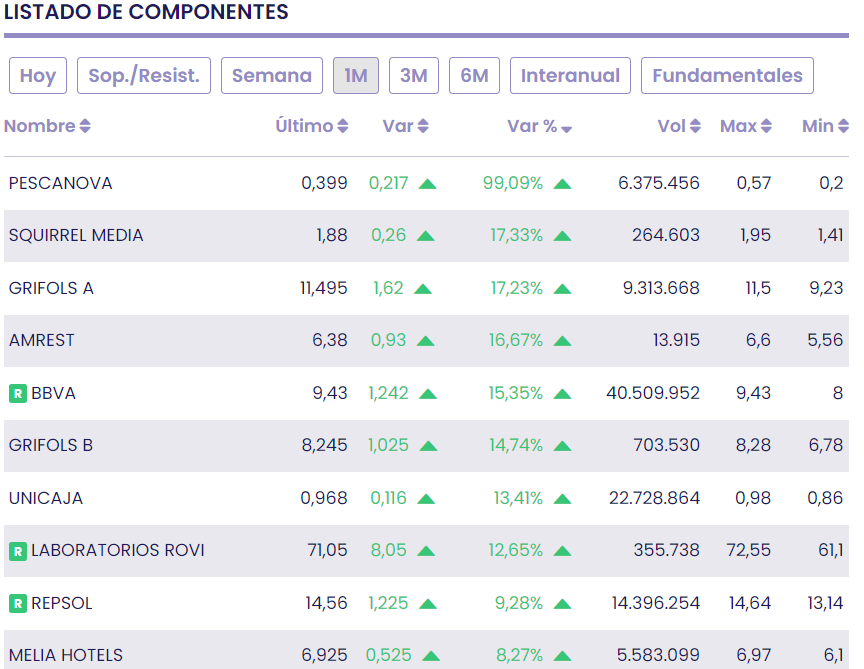Screen dimensions: 864x669
Task: Click the sort arrows icon next to Min
Action: click(843, 126)
